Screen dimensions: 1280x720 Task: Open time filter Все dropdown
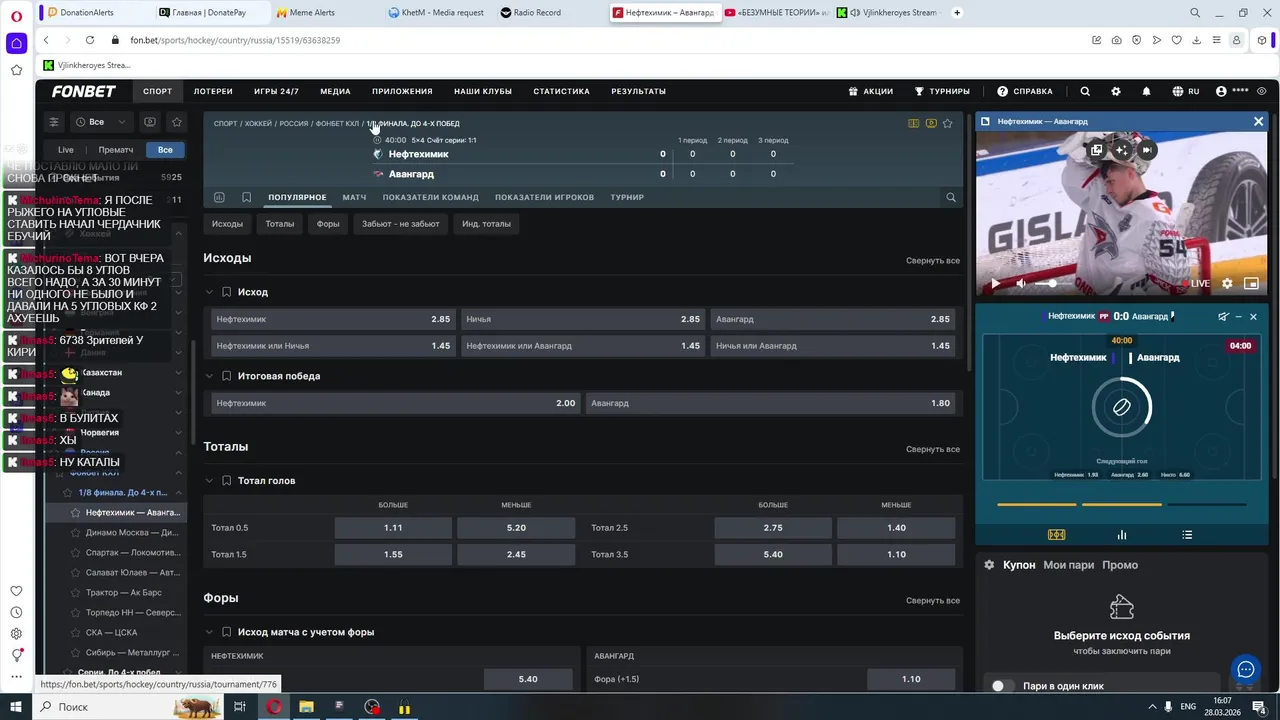[101, 122]
